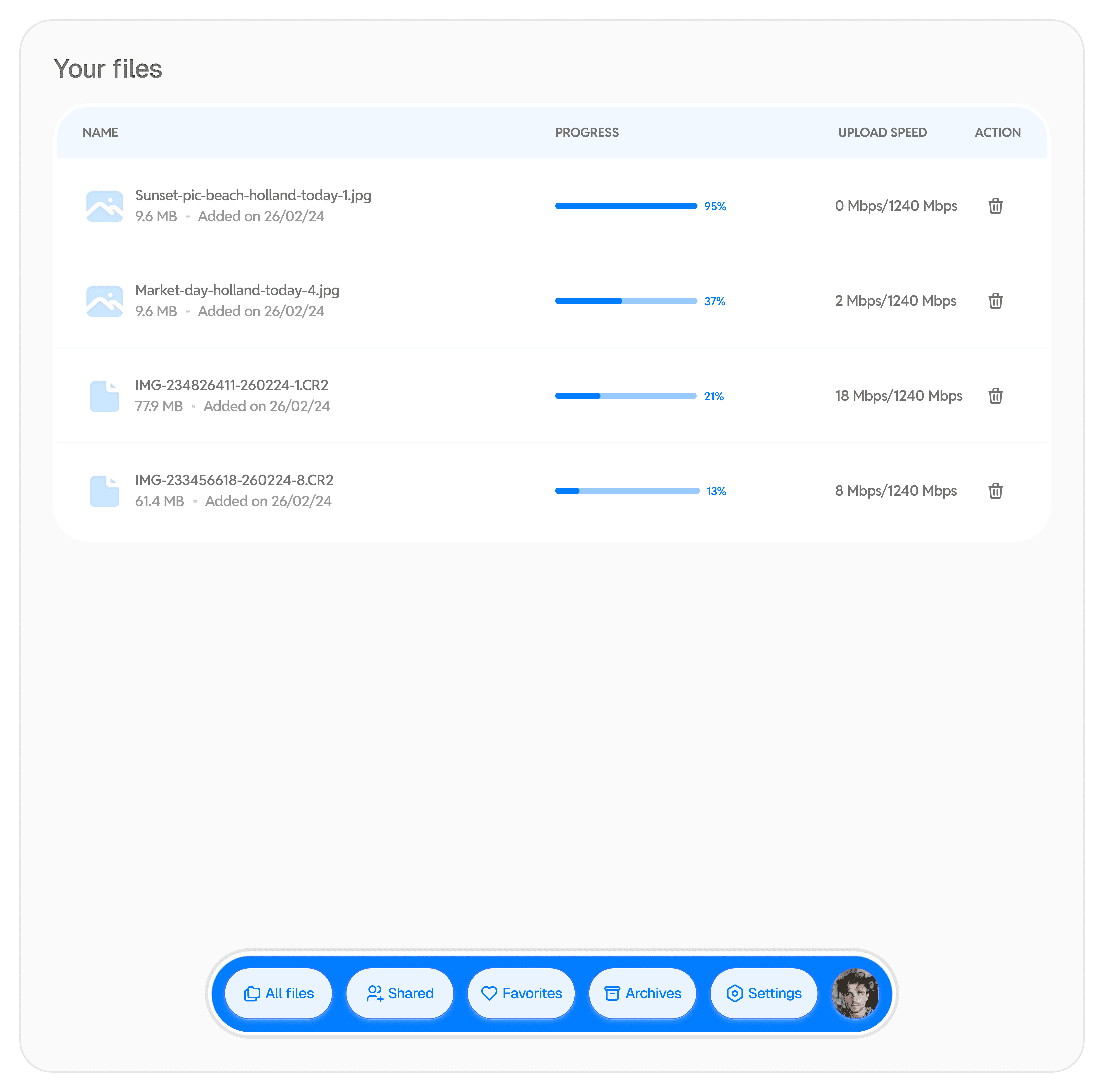Click the document icon beside IMG-234826411-260224-1.CR2

click(105, 396)
